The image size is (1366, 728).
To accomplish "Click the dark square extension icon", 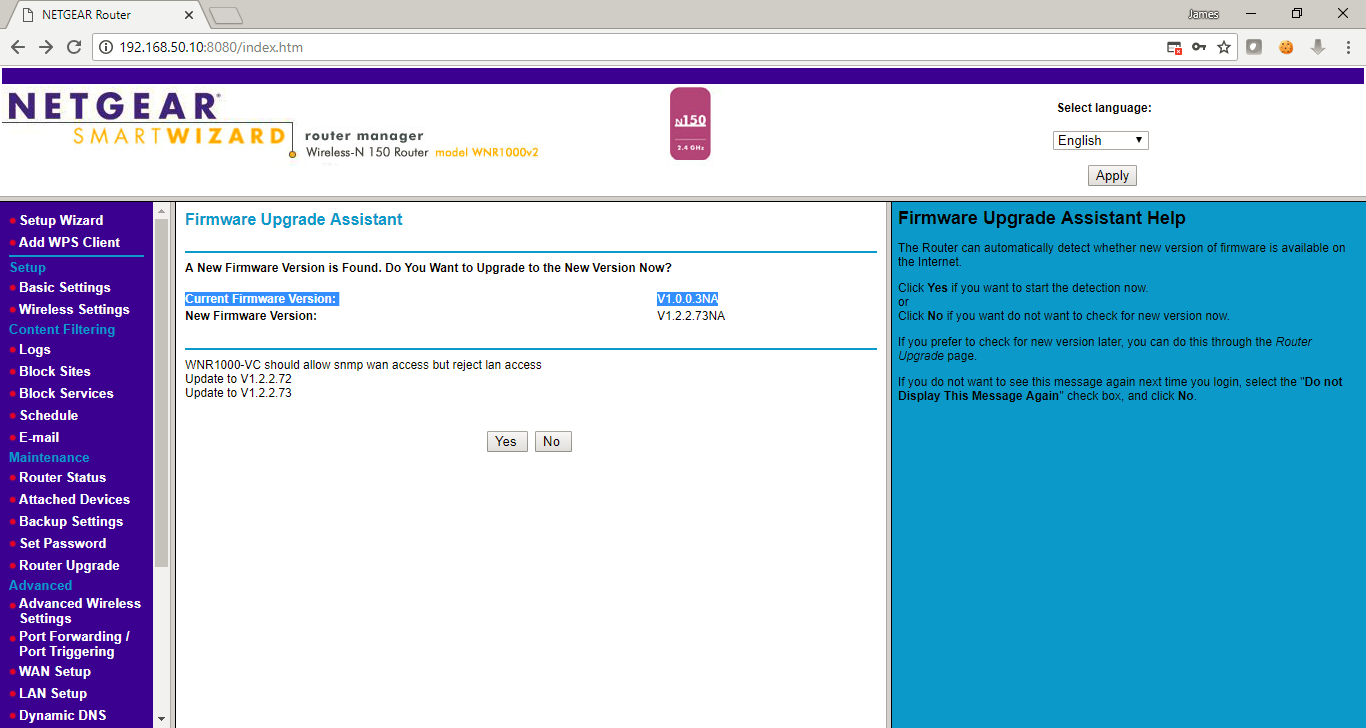I will (x=1254, y=47).
